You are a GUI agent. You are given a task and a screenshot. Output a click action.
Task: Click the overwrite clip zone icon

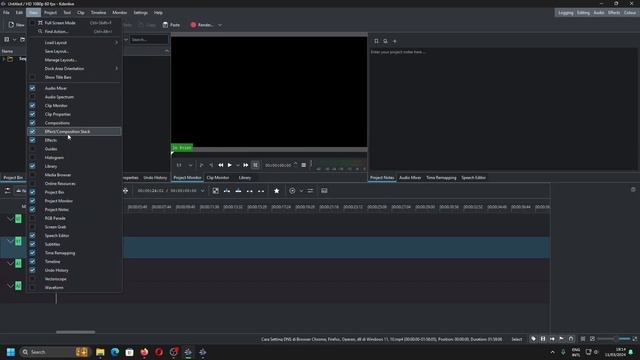click(238, 191)
